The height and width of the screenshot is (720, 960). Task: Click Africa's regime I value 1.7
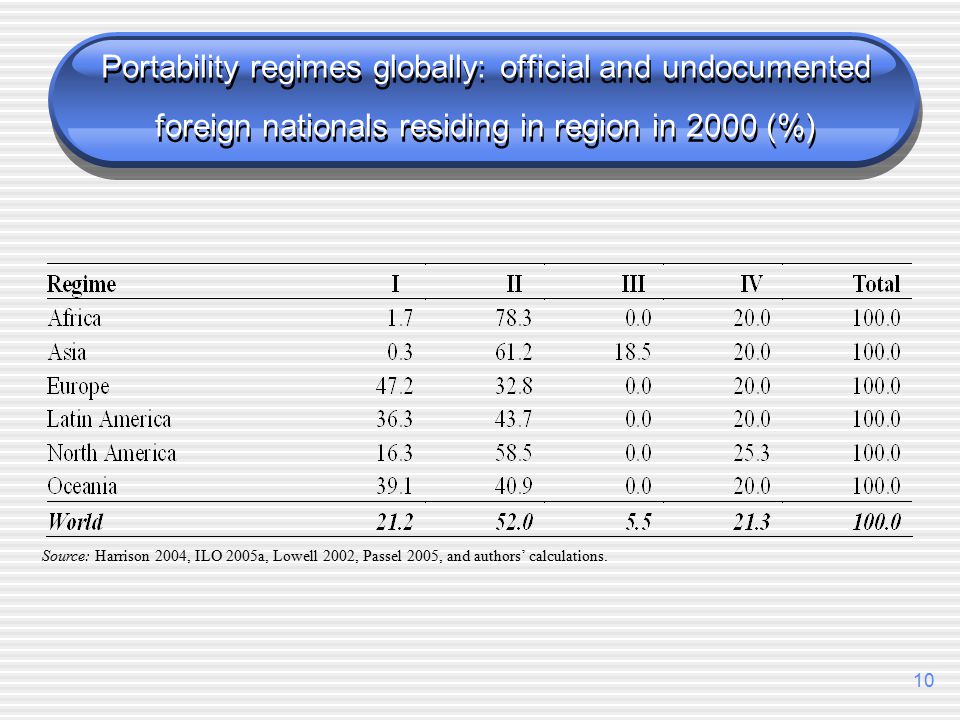[x=400, y=318]
